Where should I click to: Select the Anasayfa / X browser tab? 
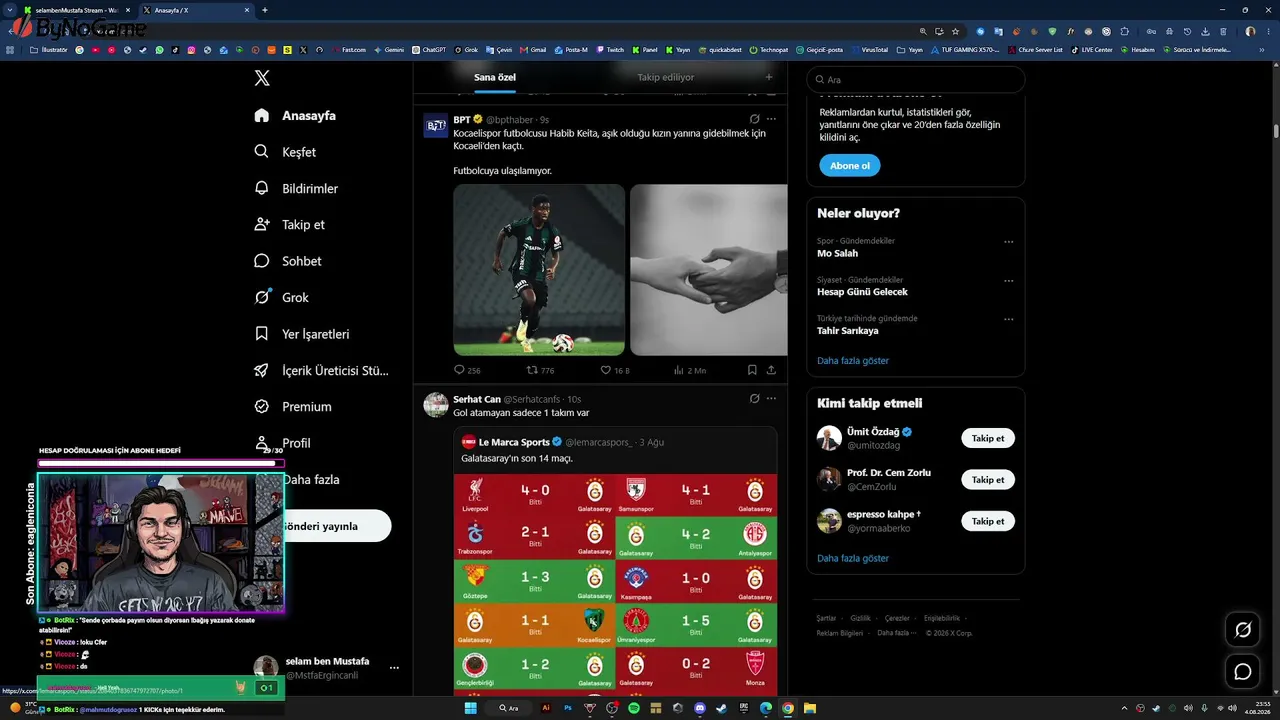click(x=196, y=10)
